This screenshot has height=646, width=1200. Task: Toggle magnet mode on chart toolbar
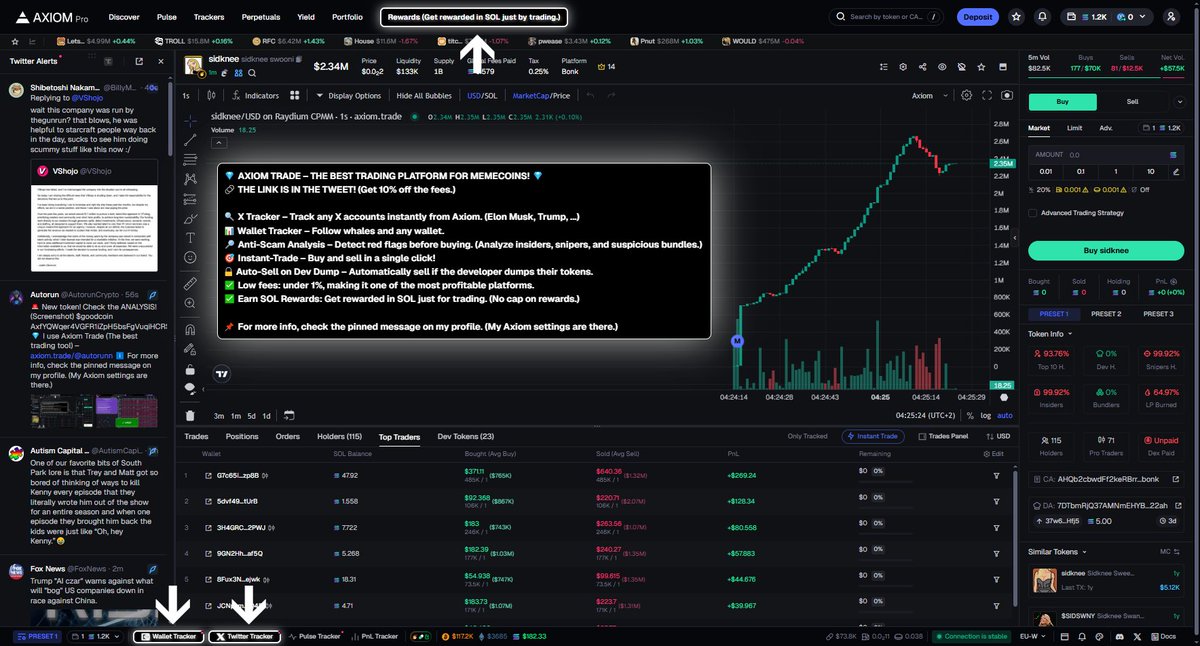click(x=190, y=329)
